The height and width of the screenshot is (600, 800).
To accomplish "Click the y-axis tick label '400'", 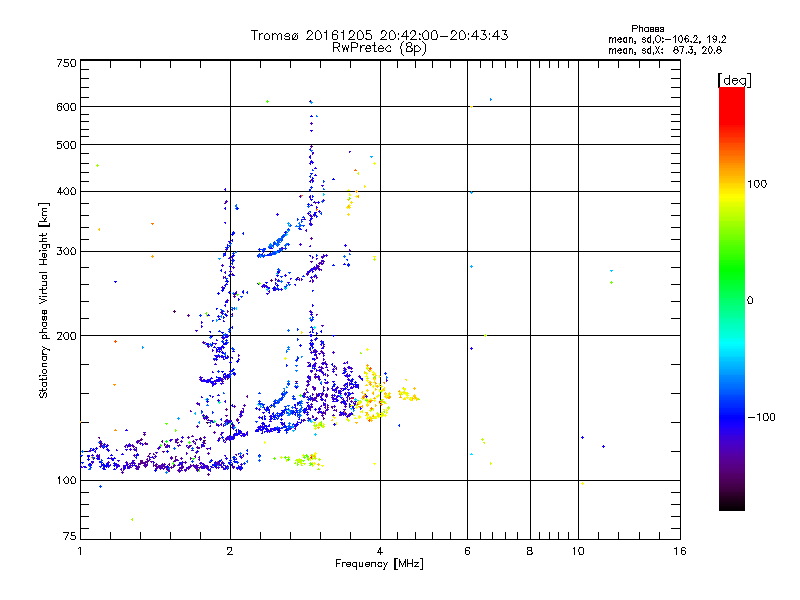I will pos(66,192).
